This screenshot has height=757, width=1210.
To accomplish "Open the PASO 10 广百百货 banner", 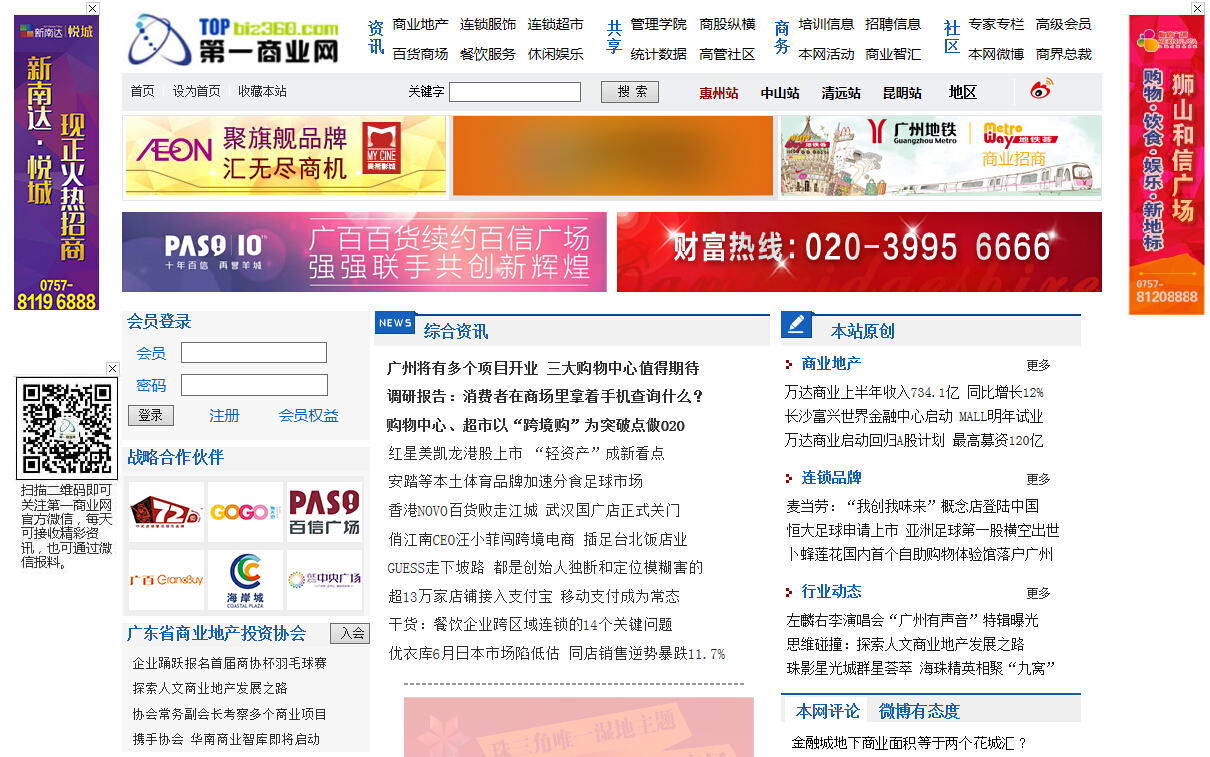I will click(364, 252).
